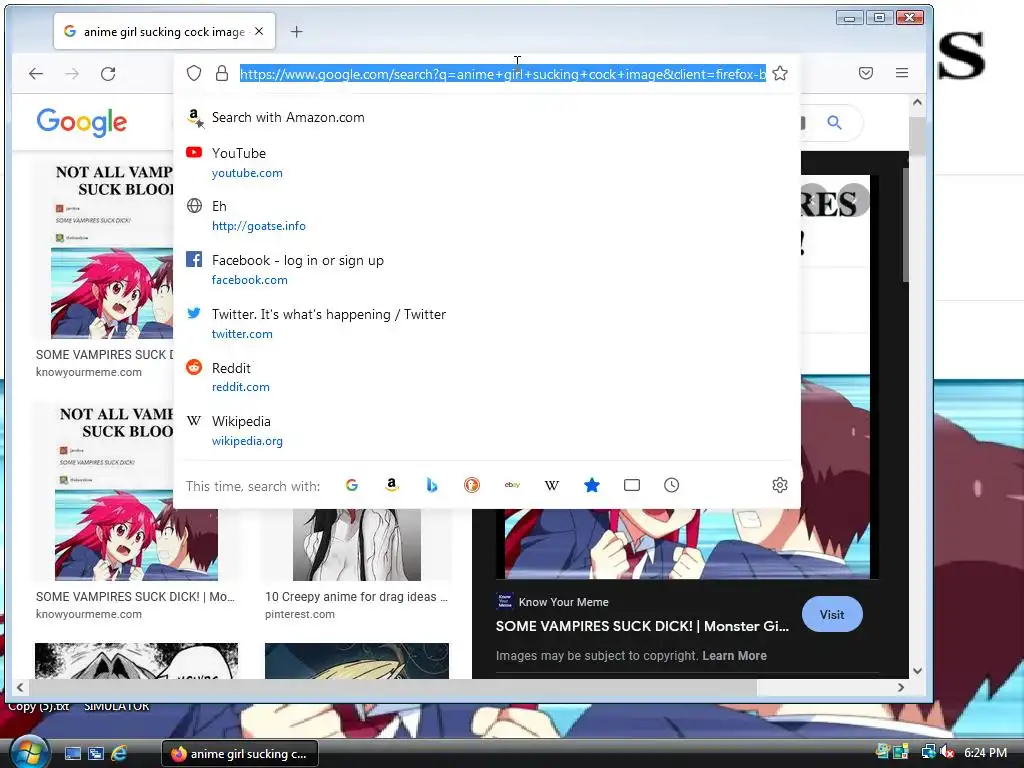Click the forward navigation arrow
1024x768 pixels.
point(72,74)
